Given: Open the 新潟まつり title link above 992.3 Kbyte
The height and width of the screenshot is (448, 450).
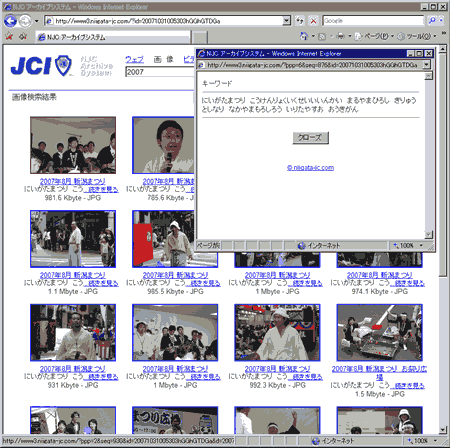Looking at the screenshot, I should coord(277,369).
